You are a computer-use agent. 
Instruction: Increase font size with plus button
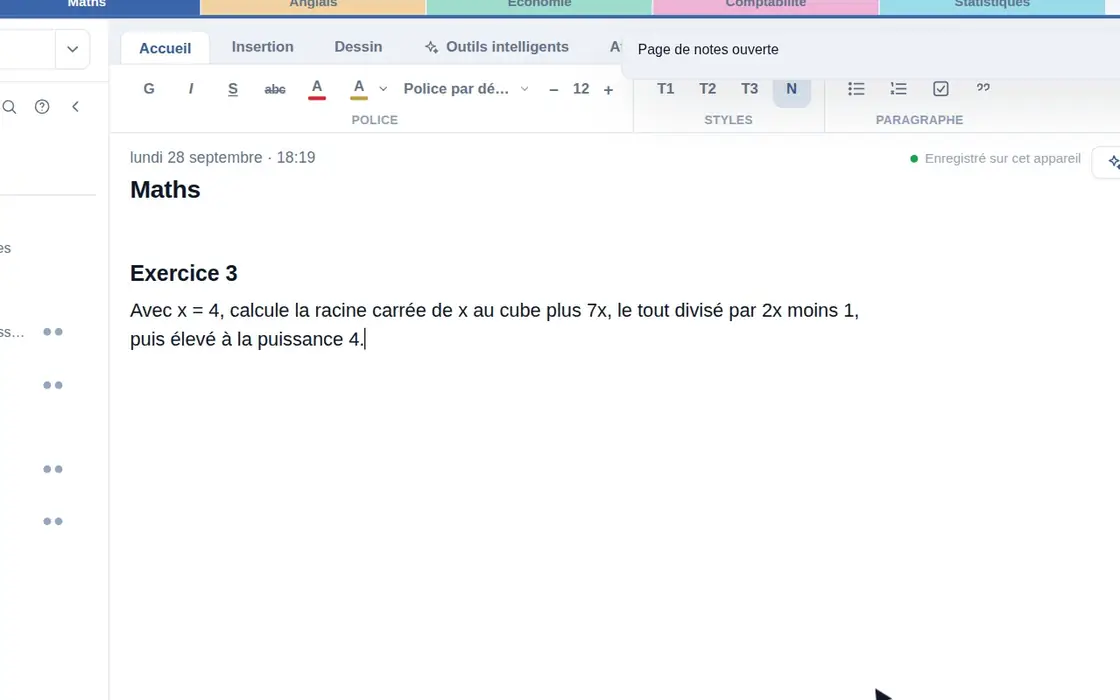point(608,89)
